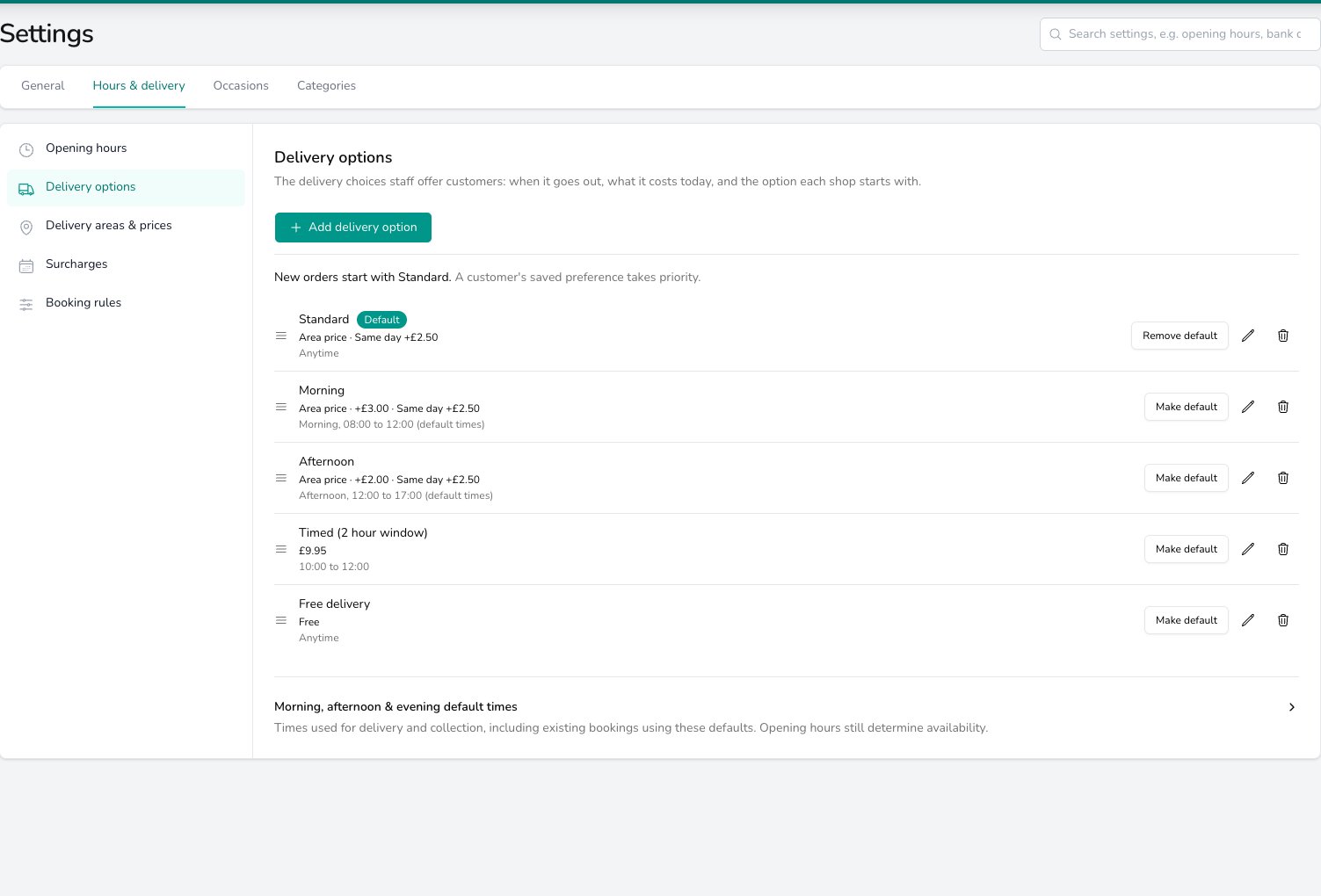Click the calendar icon next to Surcharges
The width and height of the screenshot is (1321, 896).
pyautogui.click(x=26, y=265)
